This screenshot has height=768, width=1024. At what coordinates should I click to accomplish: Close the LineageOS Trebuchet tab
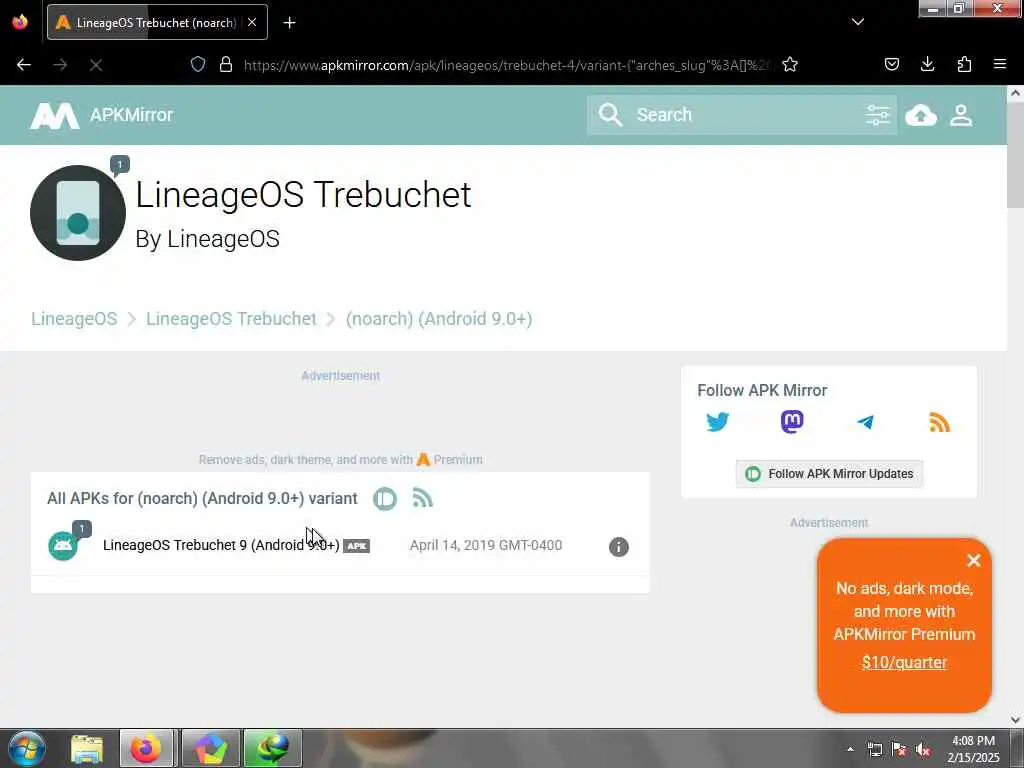point(252,22)
